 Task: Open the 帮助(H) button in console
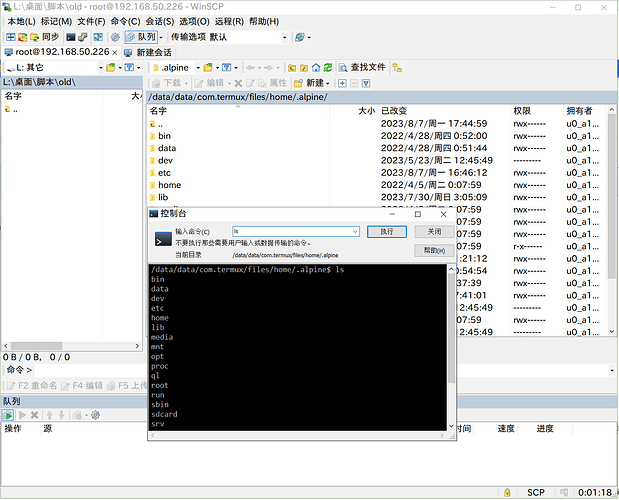coord(431,250)
